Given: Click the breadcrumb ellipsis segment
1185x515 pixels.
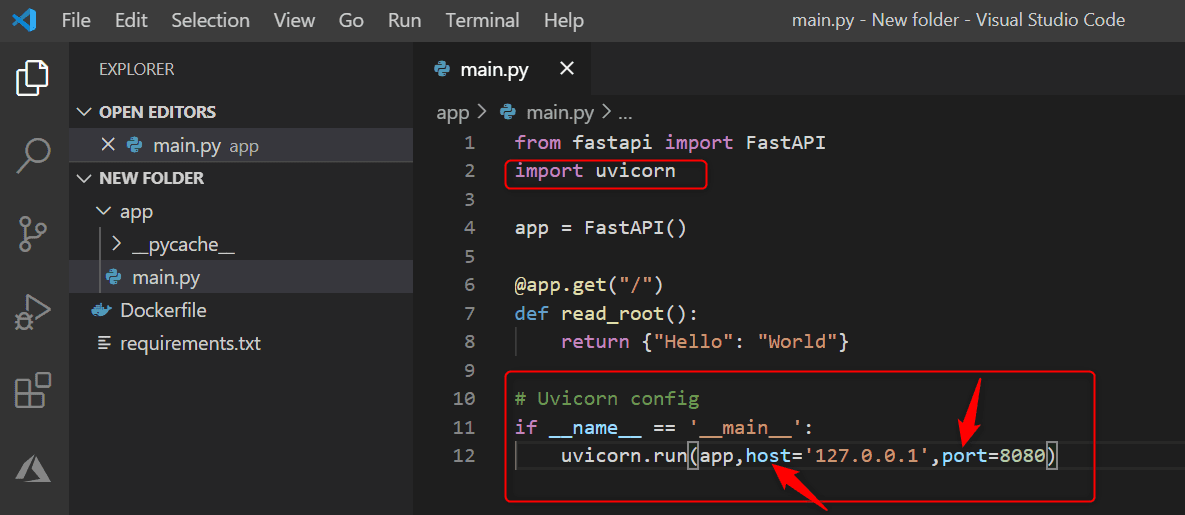Looking at the screenshot, I should coord(624,115).
